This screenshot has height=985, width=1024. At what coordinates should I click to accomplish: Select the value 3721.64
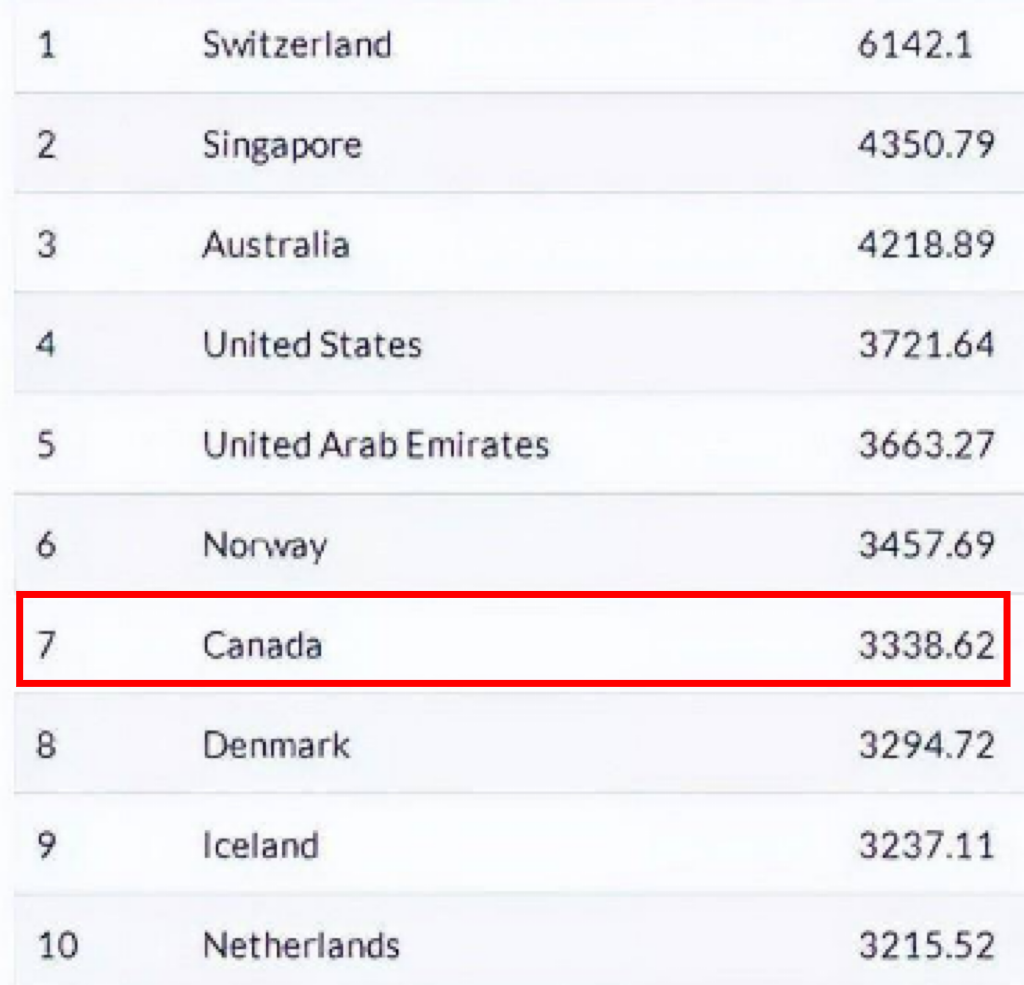[927, 345]
